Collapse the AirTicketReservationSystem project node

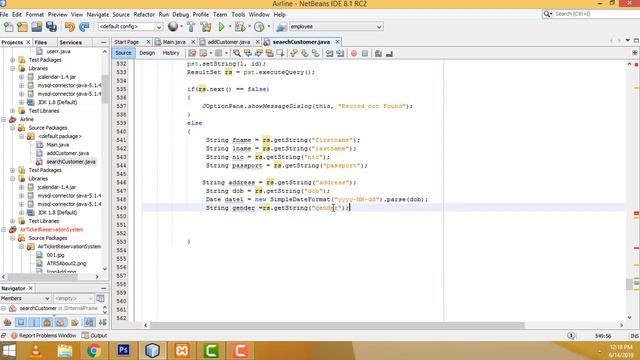pyautogui.click(x=4, y=229)
